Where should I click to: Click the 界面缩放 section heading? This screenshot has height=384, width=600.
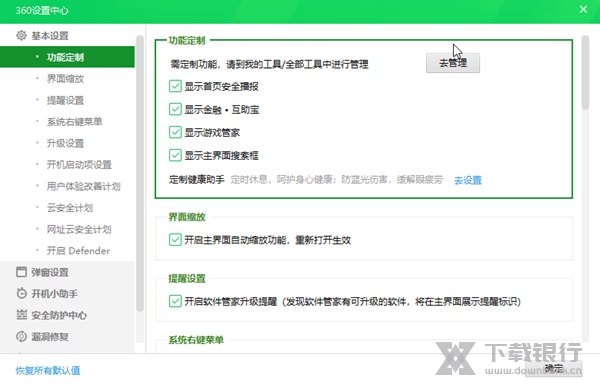click(x=187, y=217)
